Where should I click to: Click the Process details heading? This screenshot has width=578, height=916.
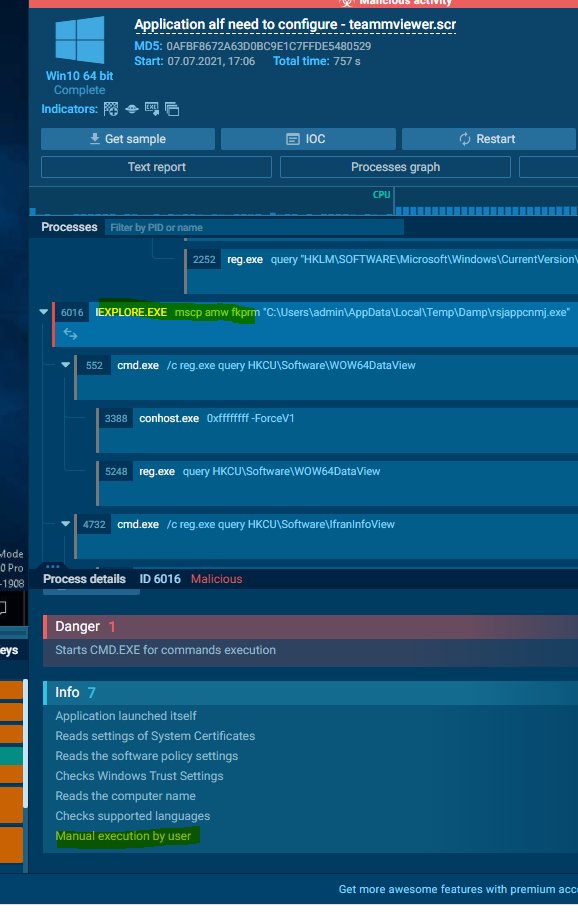84,579
